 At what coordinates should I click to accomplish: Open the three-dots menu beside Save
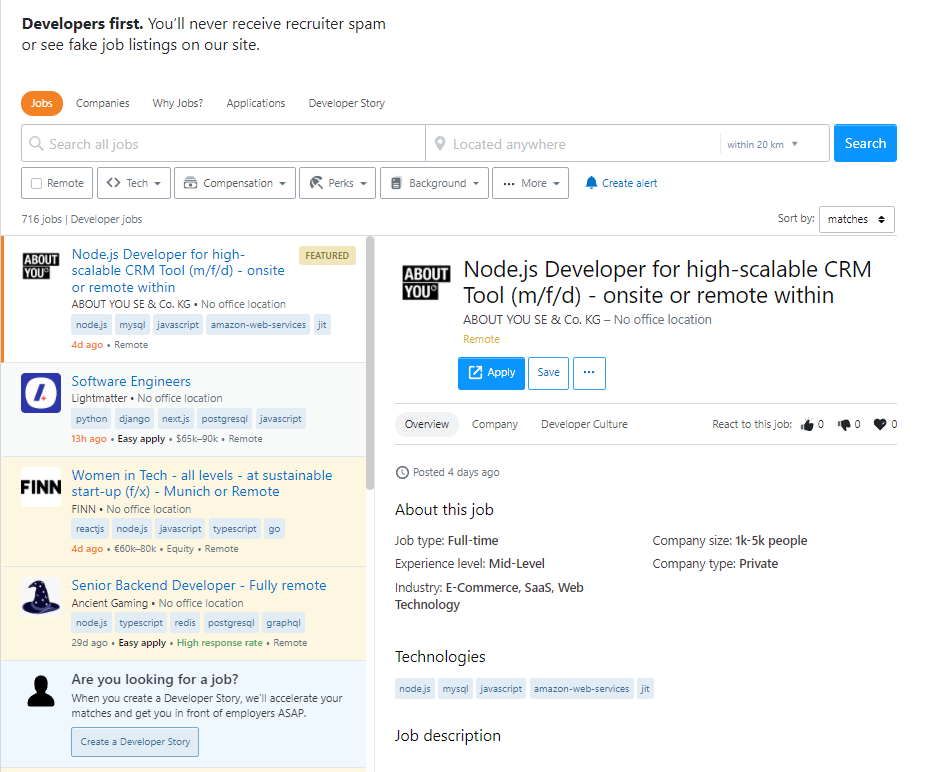(588, 373)
